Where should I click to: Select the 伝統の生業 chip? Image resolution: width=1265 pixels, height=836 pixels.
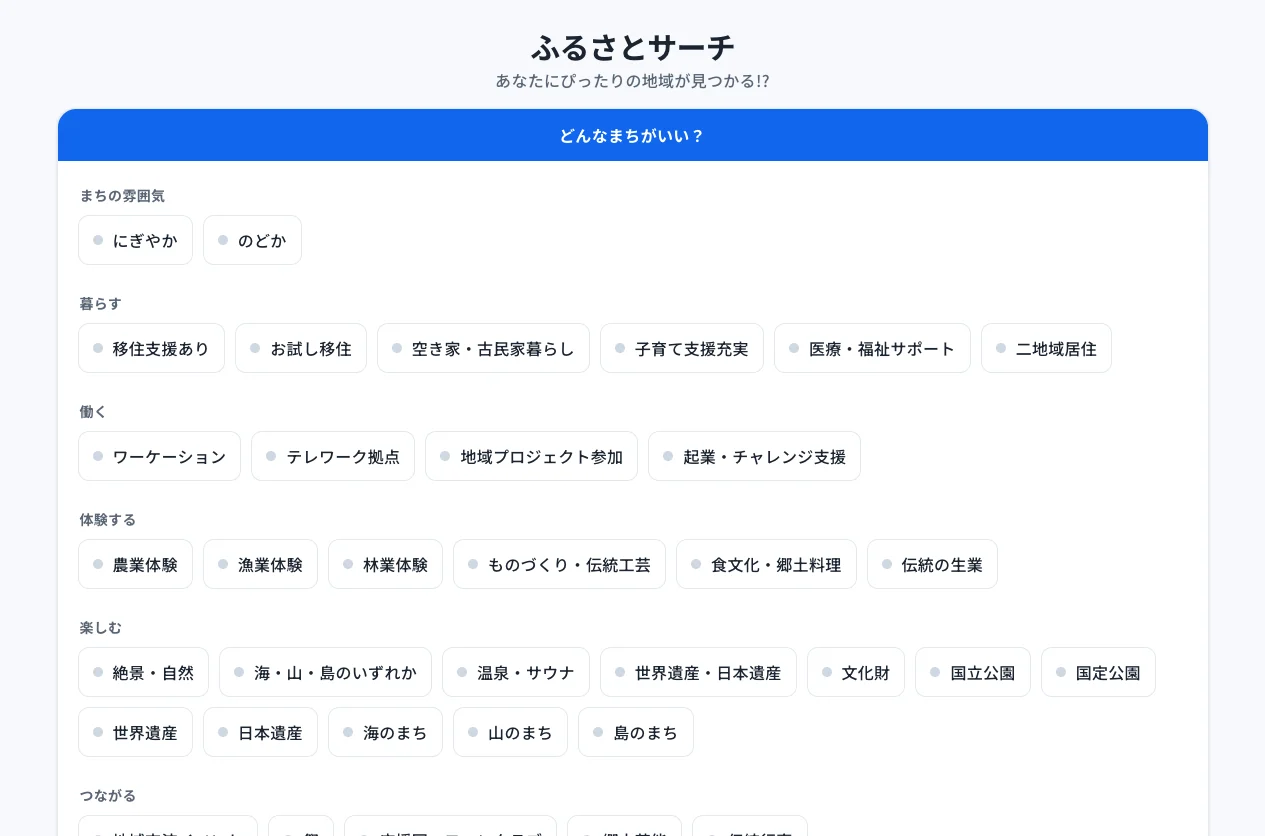(932, 564)
